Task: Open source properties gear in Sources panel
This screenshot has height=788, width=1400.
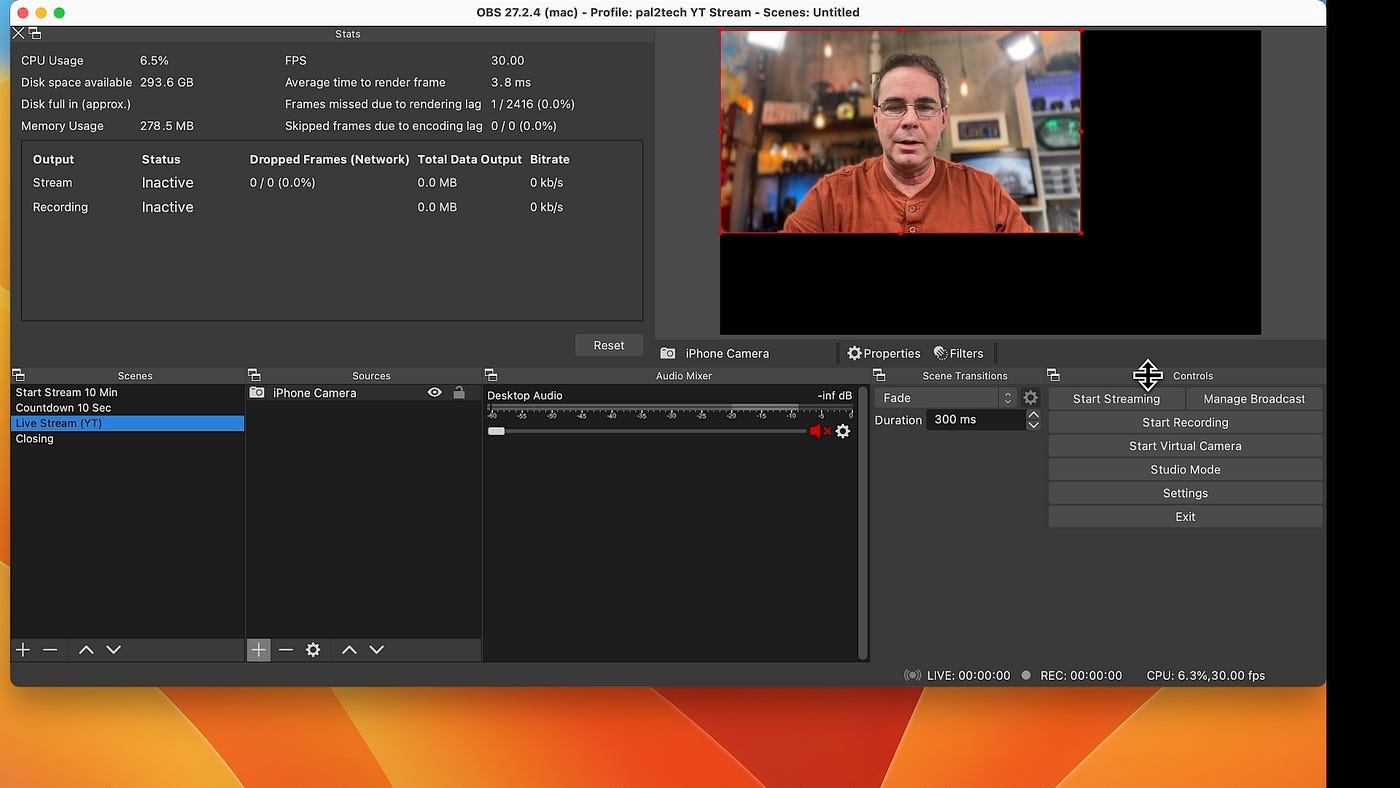Action: tap(313, 650)
